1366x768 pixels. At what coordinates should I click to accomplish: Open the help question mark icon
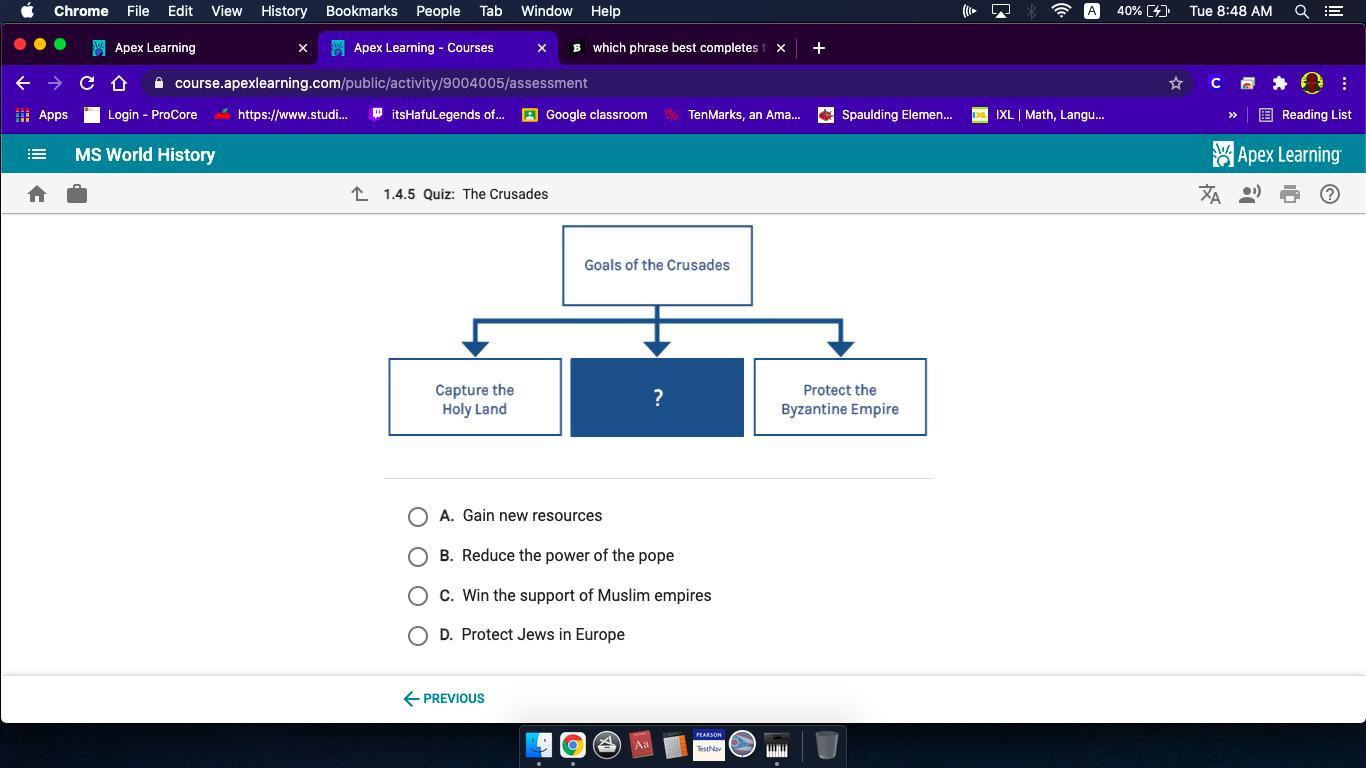click(1330, 194)
